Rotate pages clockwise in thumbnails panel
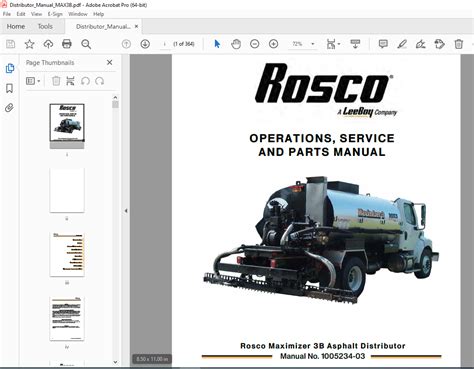 coord(99,81)
